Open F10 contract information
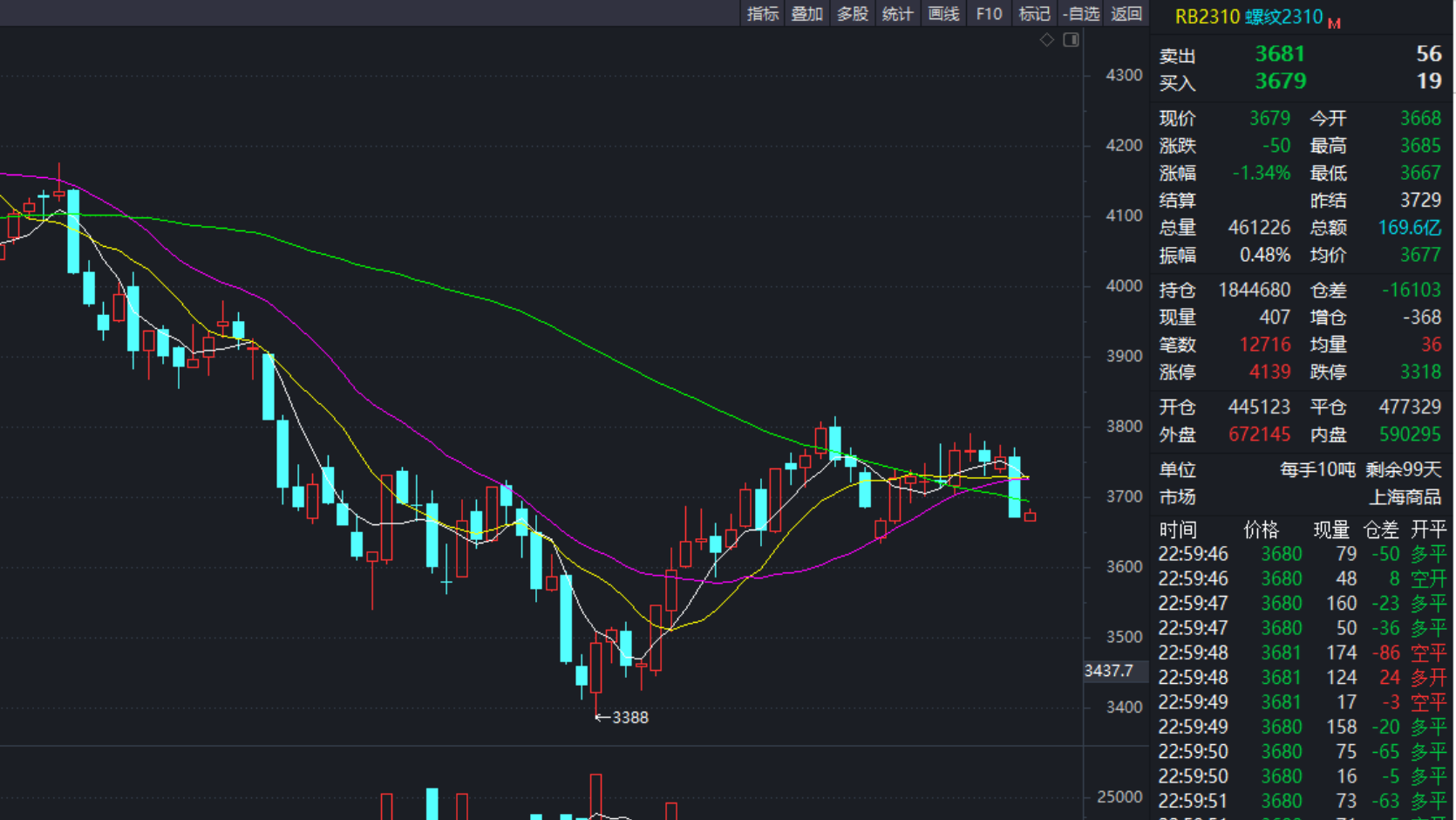Image resolution: width=1456 pixels, height=820 pixels. tap(988, 13)
